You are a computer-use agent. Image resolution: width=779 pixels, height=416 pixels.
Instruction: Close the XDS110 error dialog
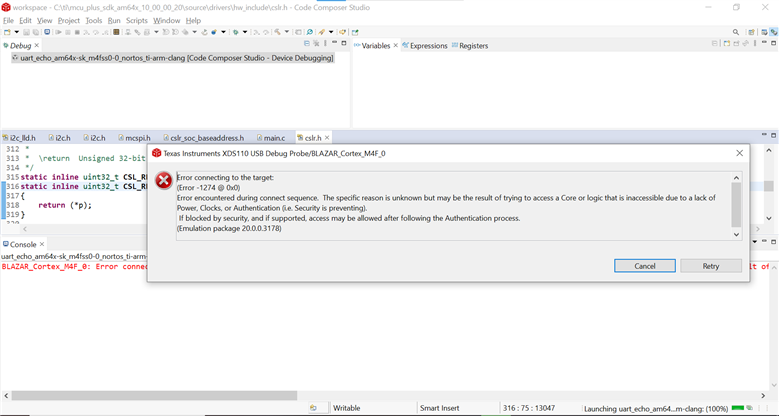(x=739, y=153)
